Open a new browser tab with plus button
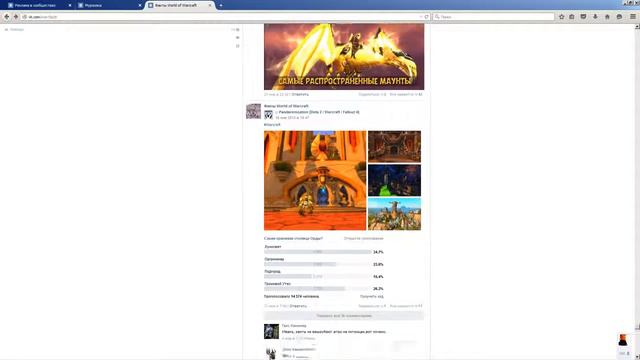The height and width of the screenshot is (360, 640). coord(221,5)
